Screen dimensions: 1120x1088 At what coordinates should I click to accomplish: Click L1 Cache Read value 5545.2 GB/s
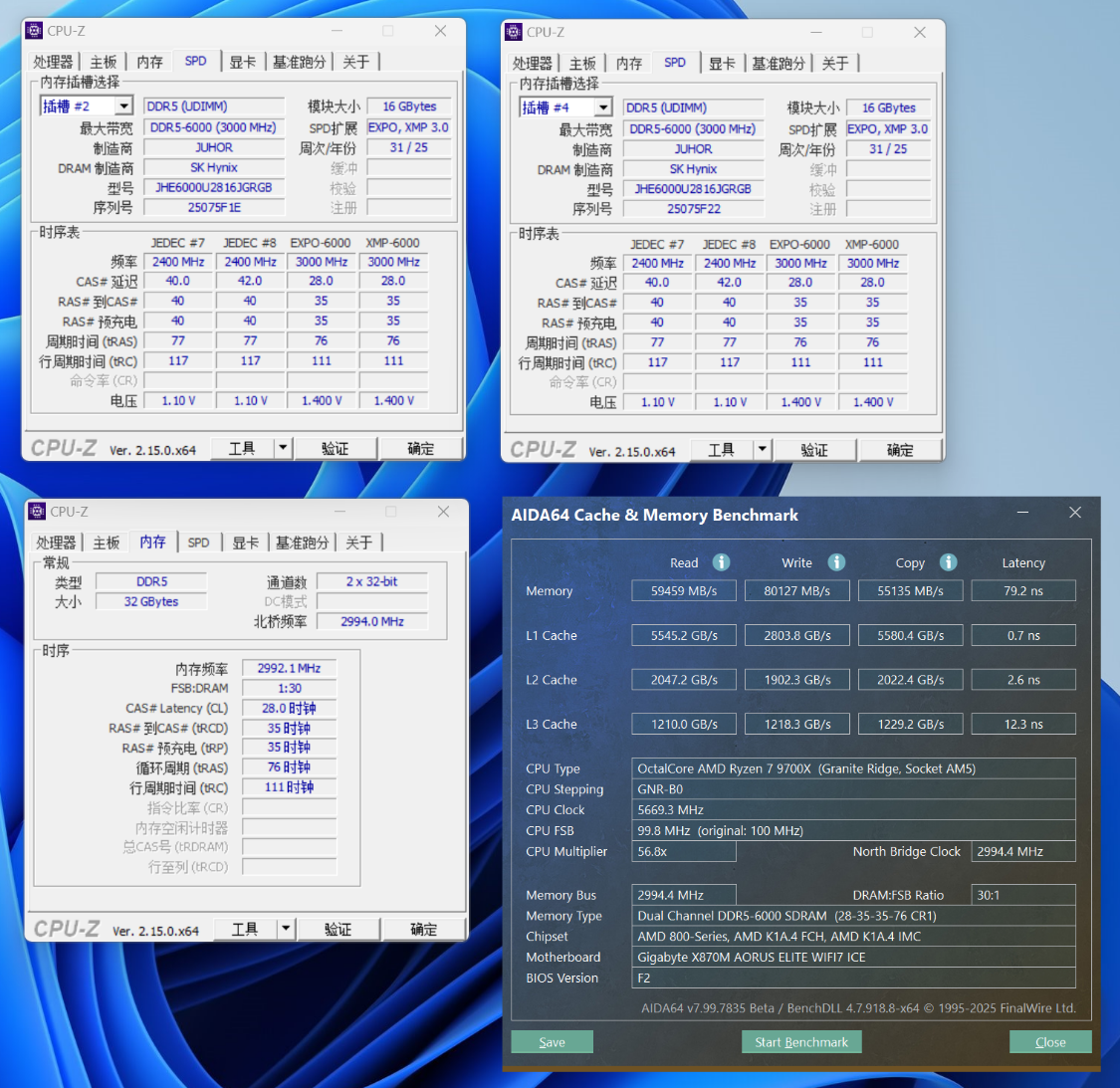pos(684,635)
